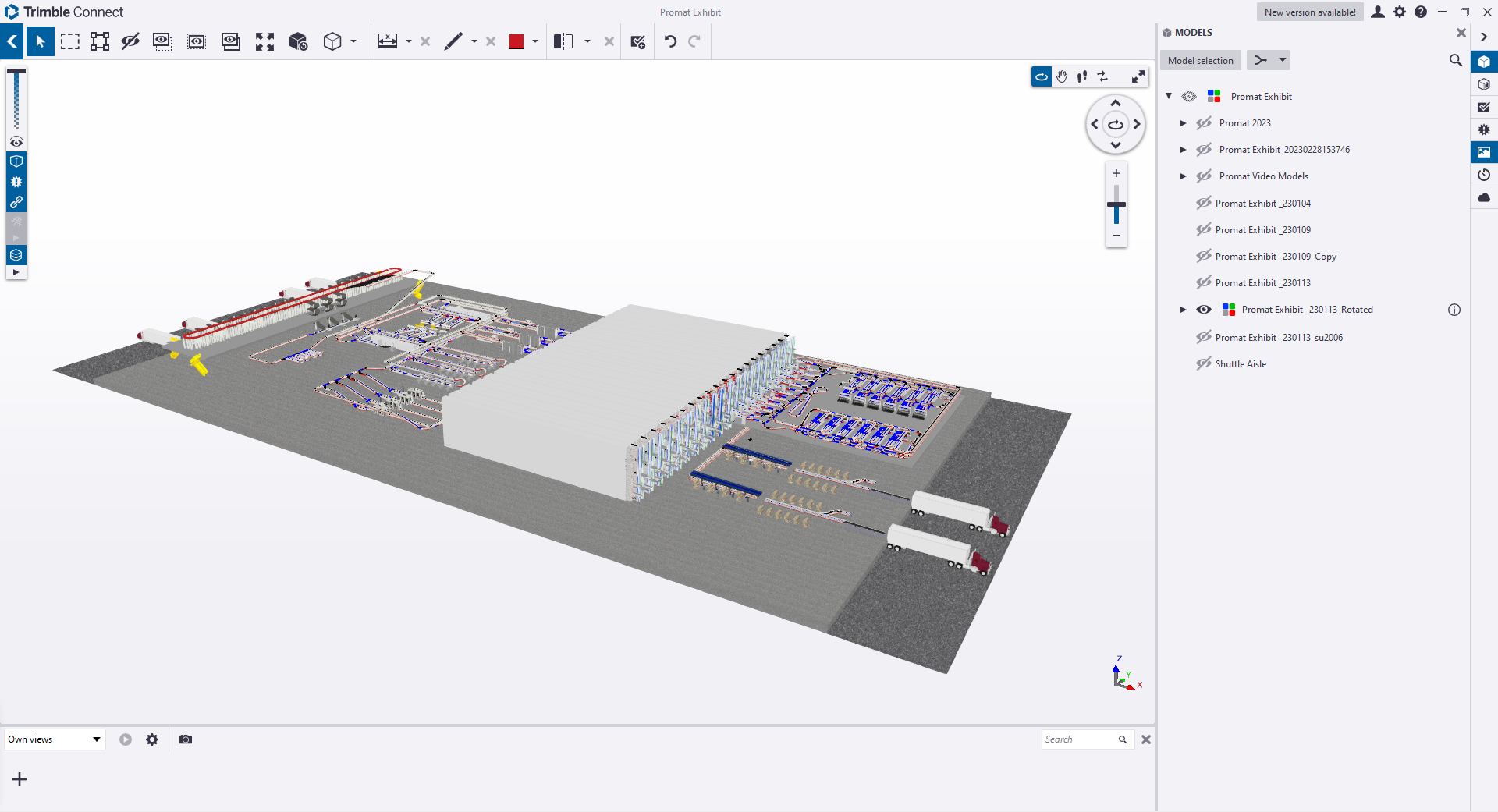Select the arrow pointer selection tool
This screenshot has width=1498, height=812.
[41, 41]
